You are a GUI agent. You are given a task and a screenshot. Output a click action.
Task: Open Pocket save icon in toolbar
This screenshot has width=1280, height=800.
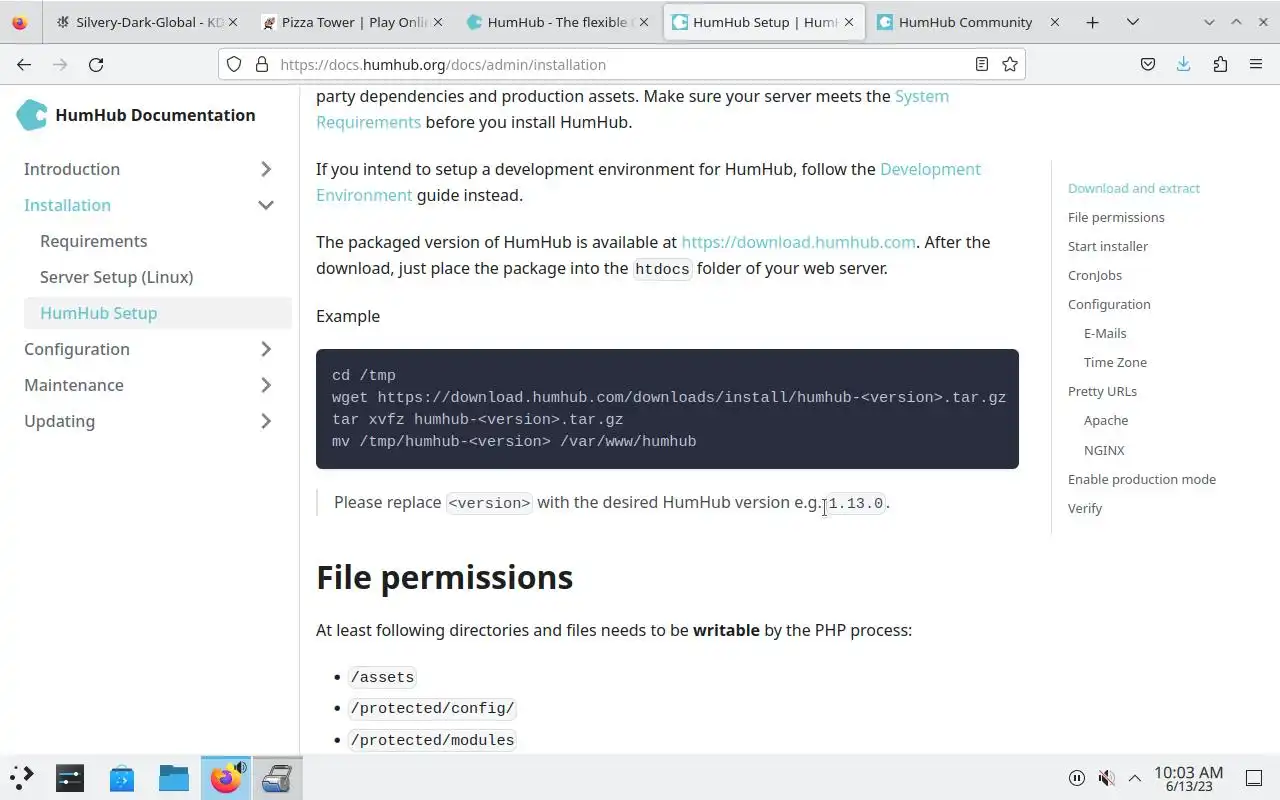point(1148,64)
